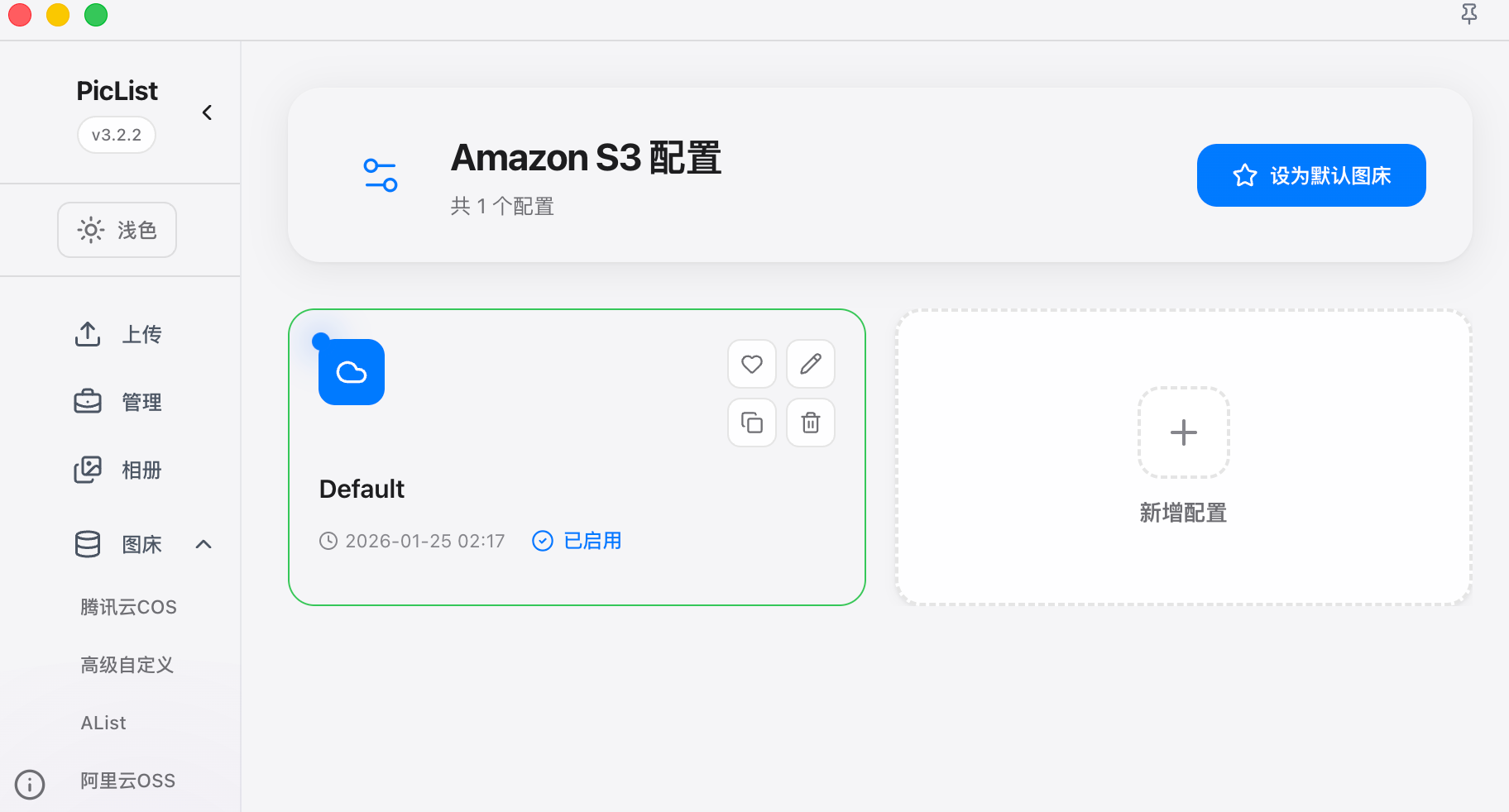Click the heart favorite icon on Default config
Screen dimensions: 1509x812
tap(751, 364)
